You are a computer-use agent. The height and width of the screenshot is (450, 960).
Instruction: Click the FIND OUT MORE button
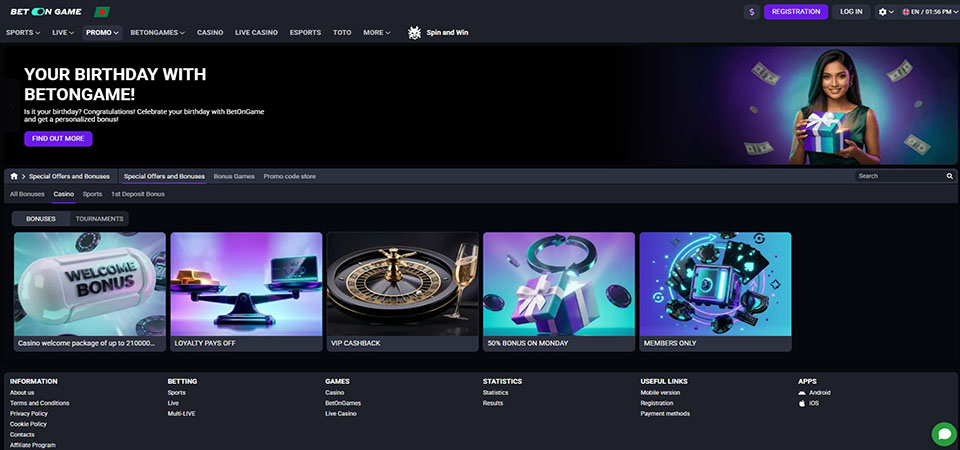click(x=58, y=139)
